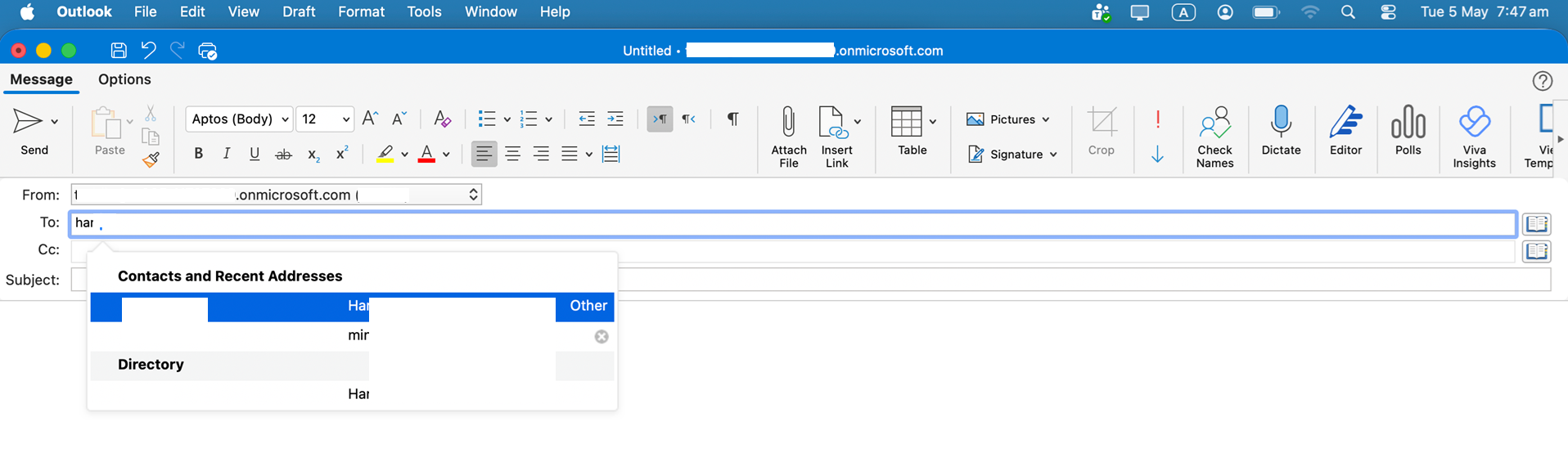Viewport: 1568px width, 471px height.
Task: Open address book for To field
Action: click(1537, 224)
